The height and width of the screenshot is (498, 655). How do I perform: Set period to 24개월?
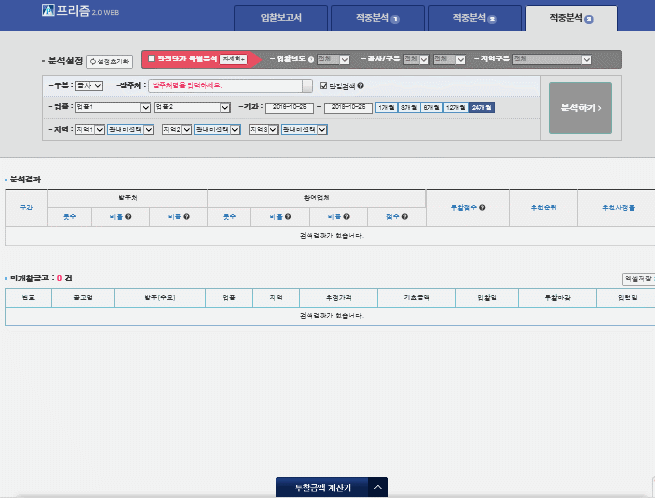pos(482,107)
